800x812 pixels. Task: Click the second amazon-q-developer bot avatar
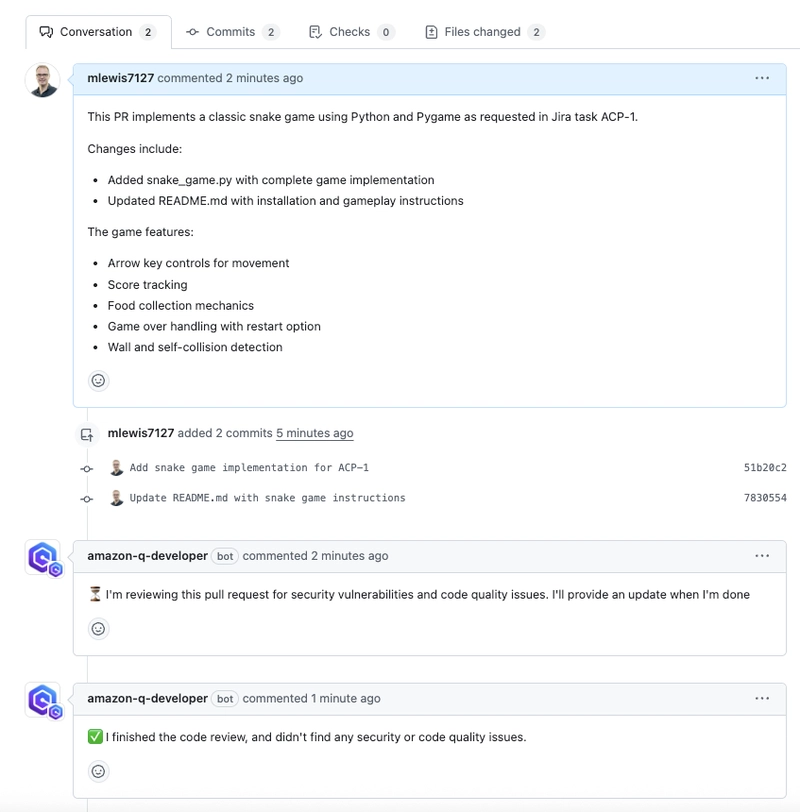coord(44,701)
